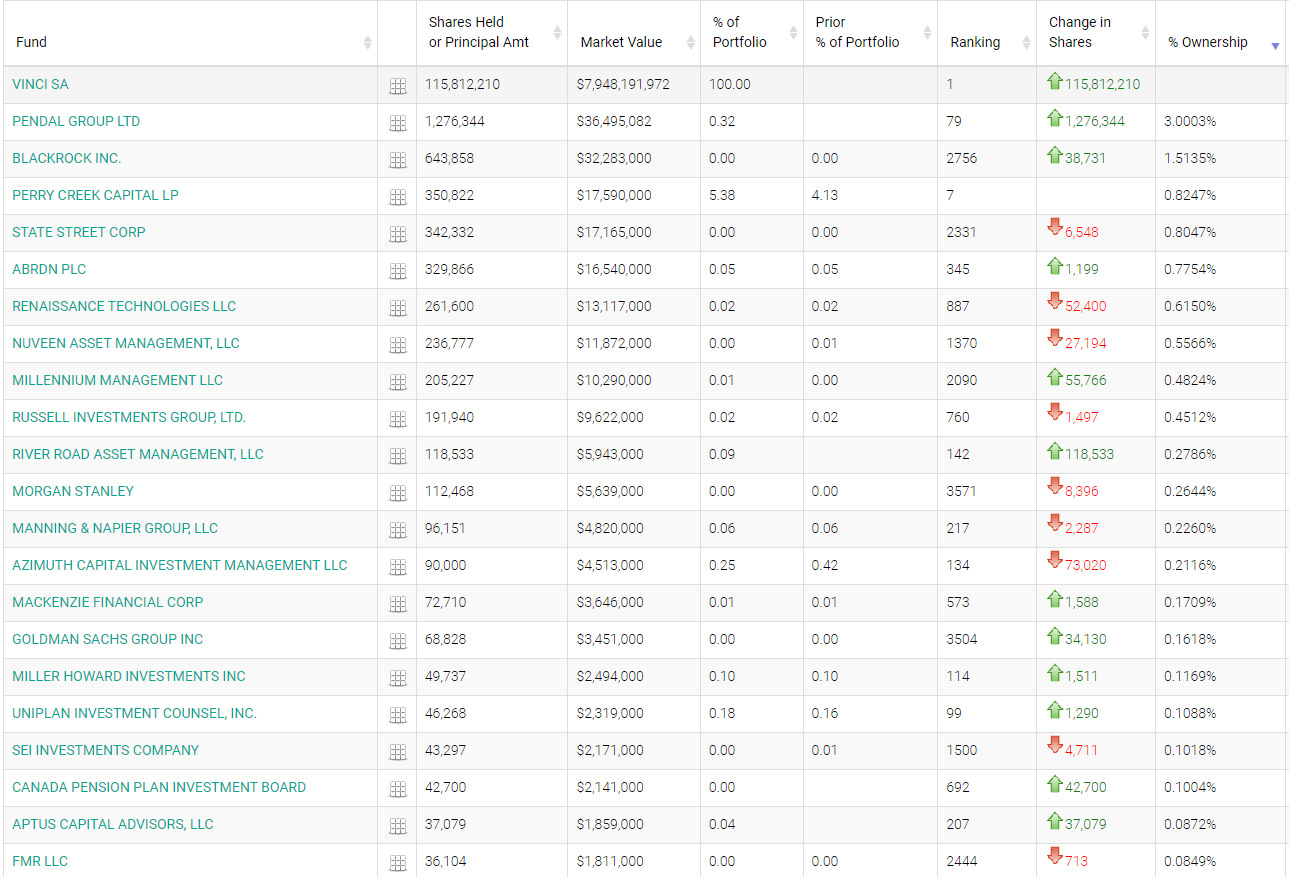This screenshot has height=877, width=1289.
Task: Open MACKENZIE FINANCIAL CORP link
Action: tap(108, 602)
